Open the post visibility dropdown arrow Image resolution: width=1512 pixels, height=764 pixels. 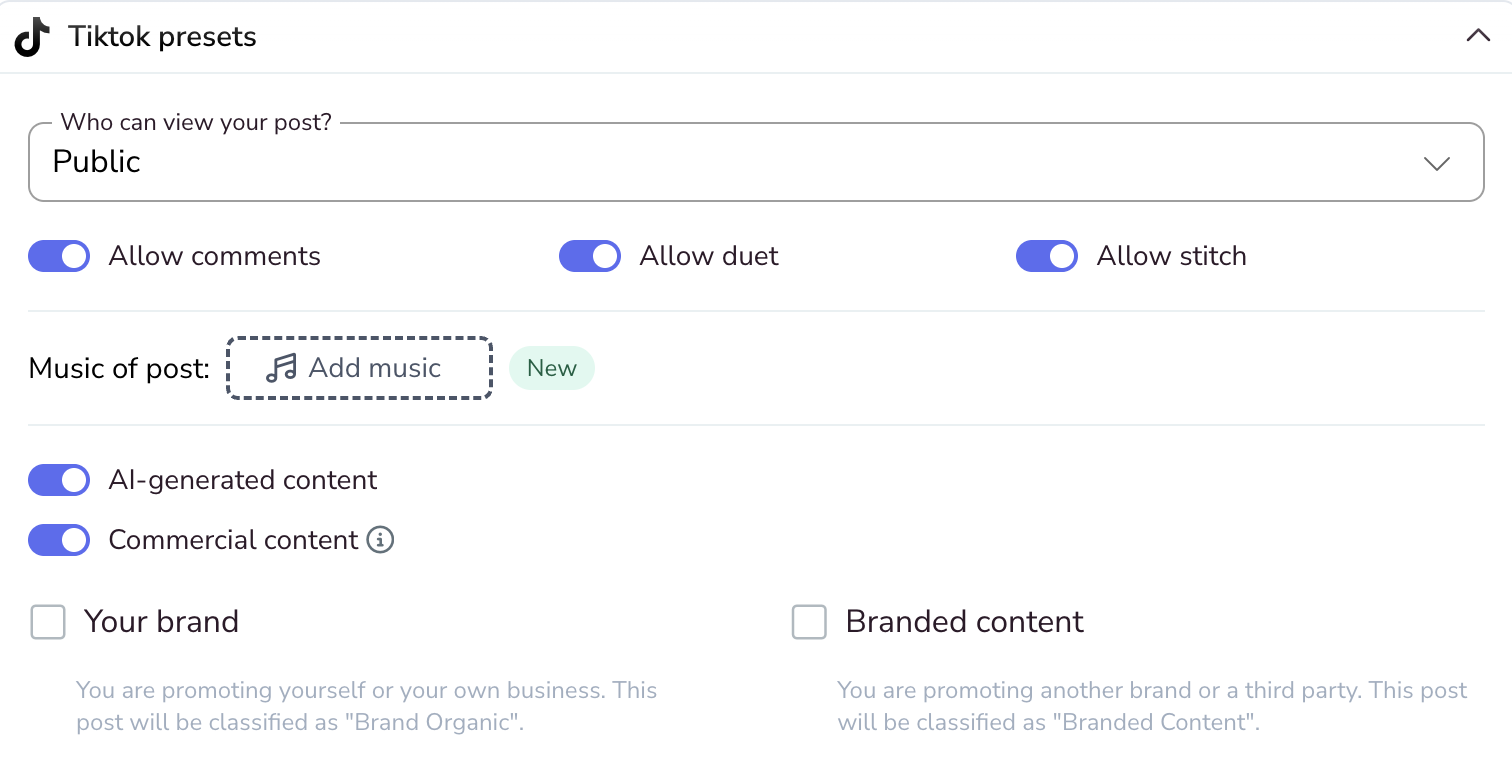pyautogui.click(x=1437, y=163)
